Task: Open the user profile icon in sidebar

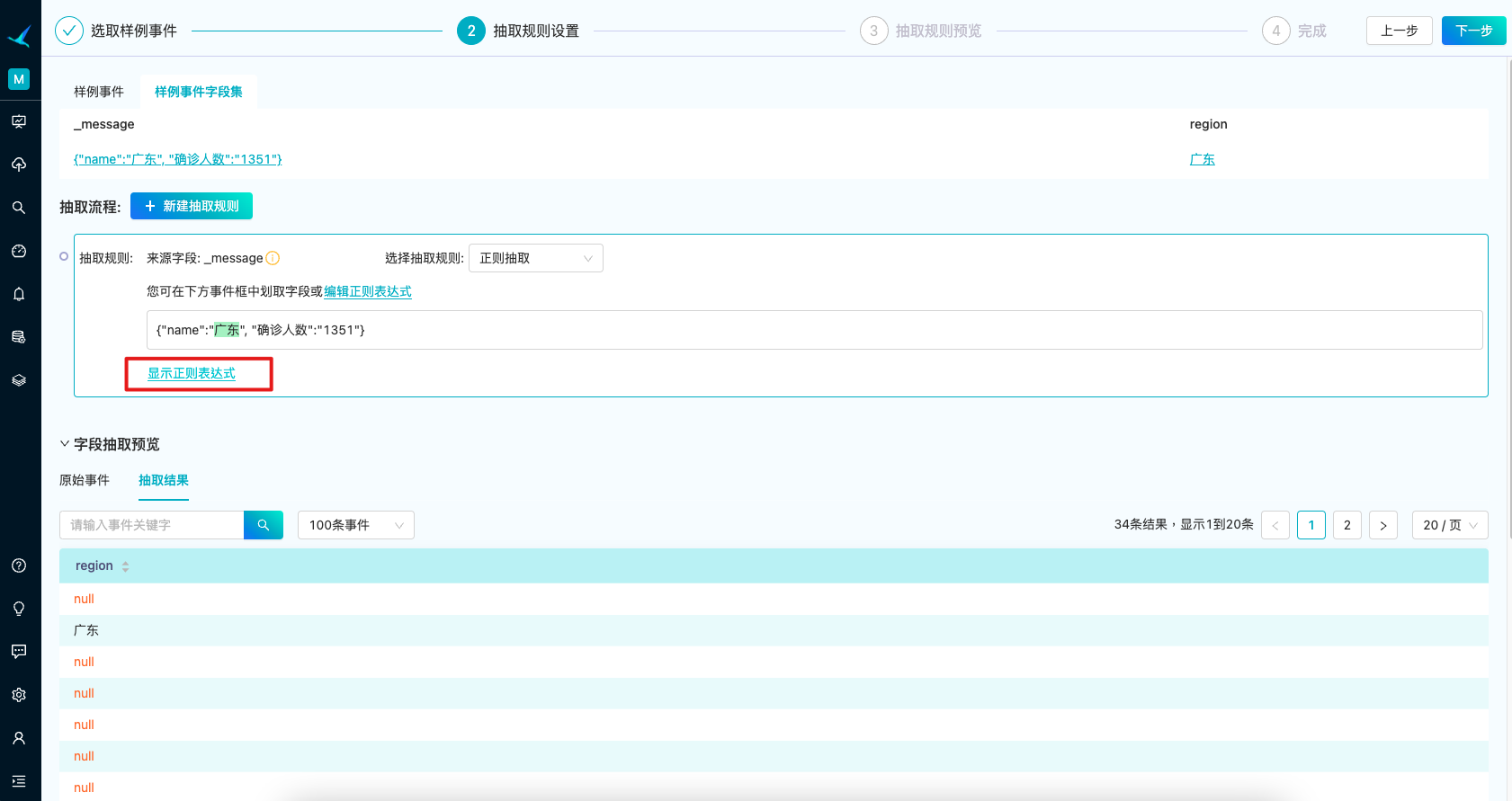Action: coord(19,738)
